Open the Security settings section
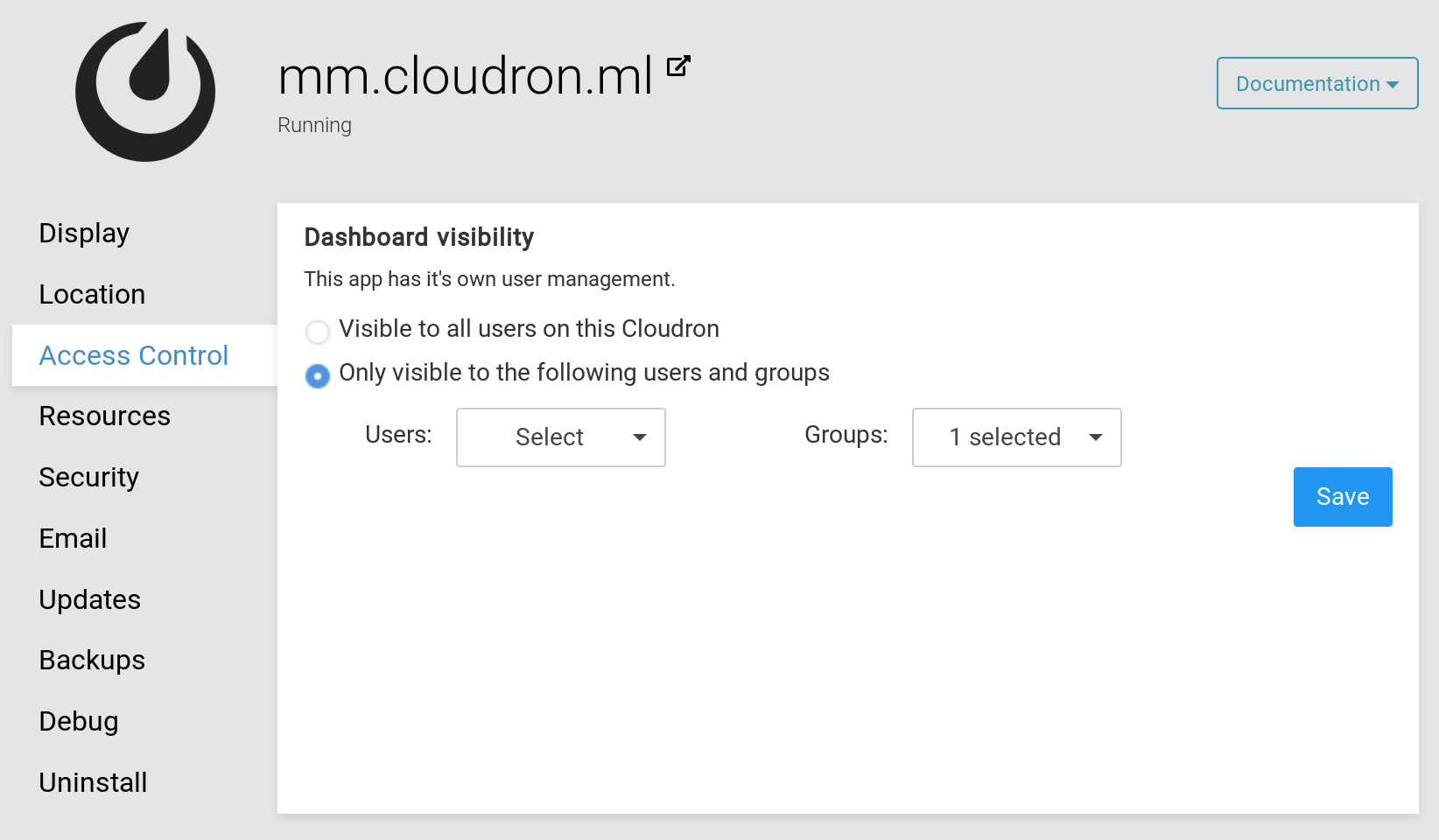The height and width of the screenshot is (840, 1439). [89, 478]
